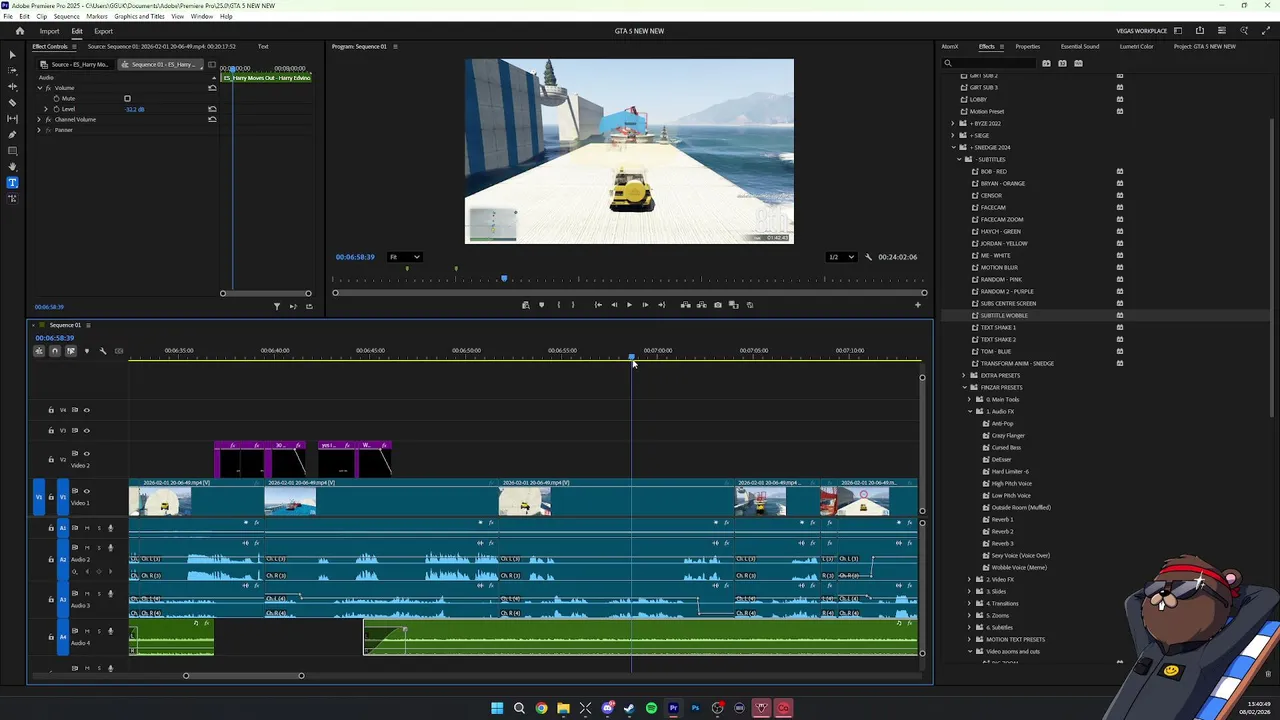
Task: Open the Windows Start menu
Action: click(x=497, y=708)
